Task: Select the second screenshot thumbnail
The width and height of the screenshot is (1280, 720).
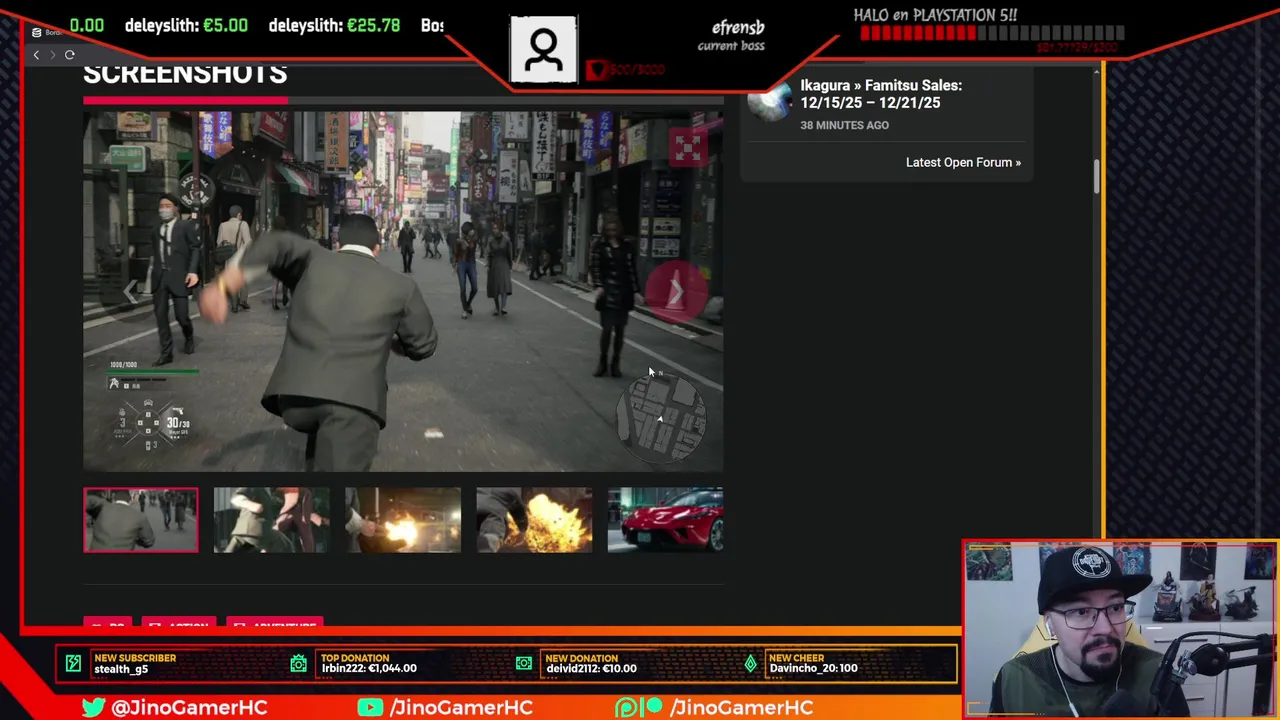Action: 271,520
